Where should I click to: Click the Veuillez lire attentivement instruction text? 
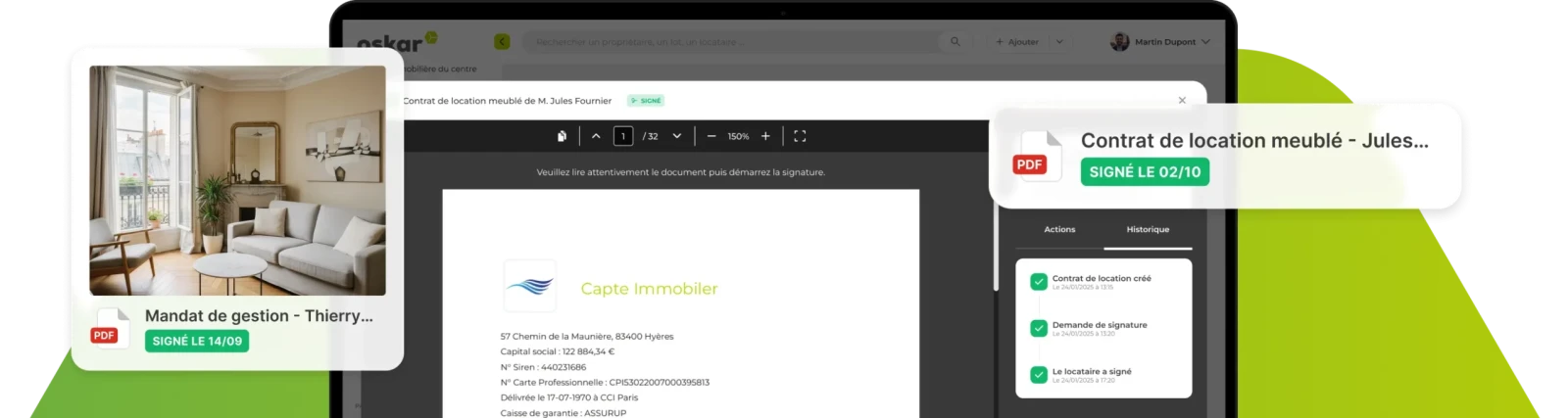[x=681, y=172]
